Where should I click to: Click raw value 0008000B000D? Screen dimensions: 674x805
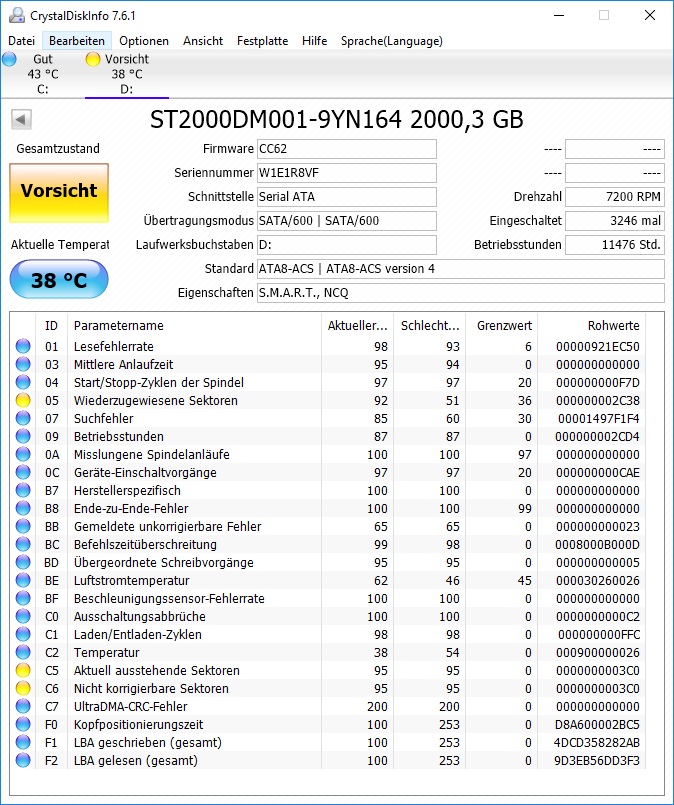click(x=598, y=544)
